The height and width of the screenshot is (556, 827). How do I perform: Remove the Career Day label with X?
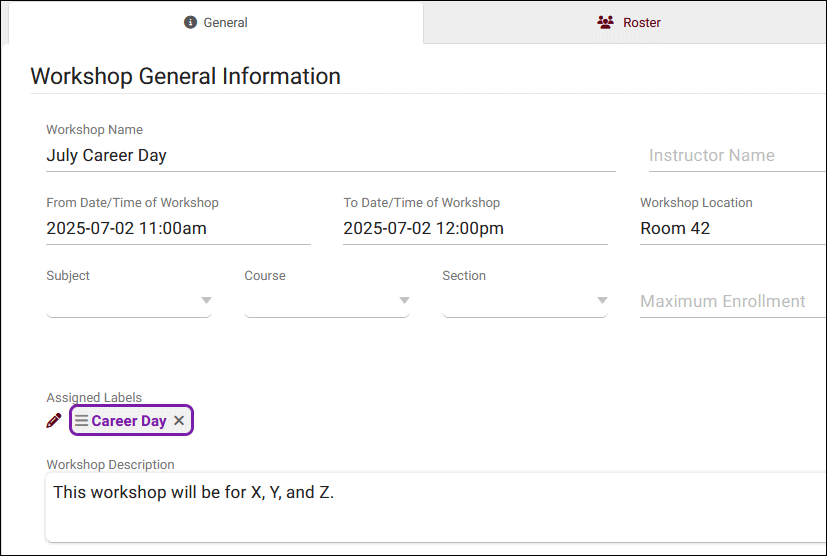click(x=179, y=421)
